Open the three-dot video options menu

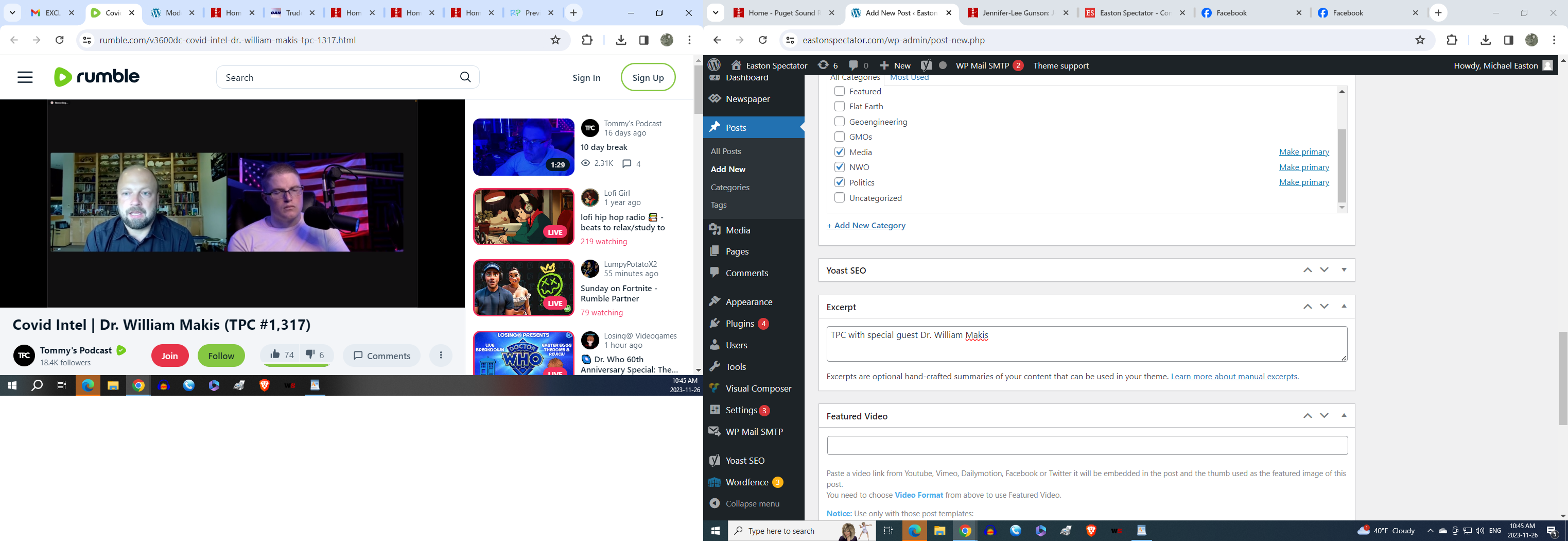click(x=441, y=355)
